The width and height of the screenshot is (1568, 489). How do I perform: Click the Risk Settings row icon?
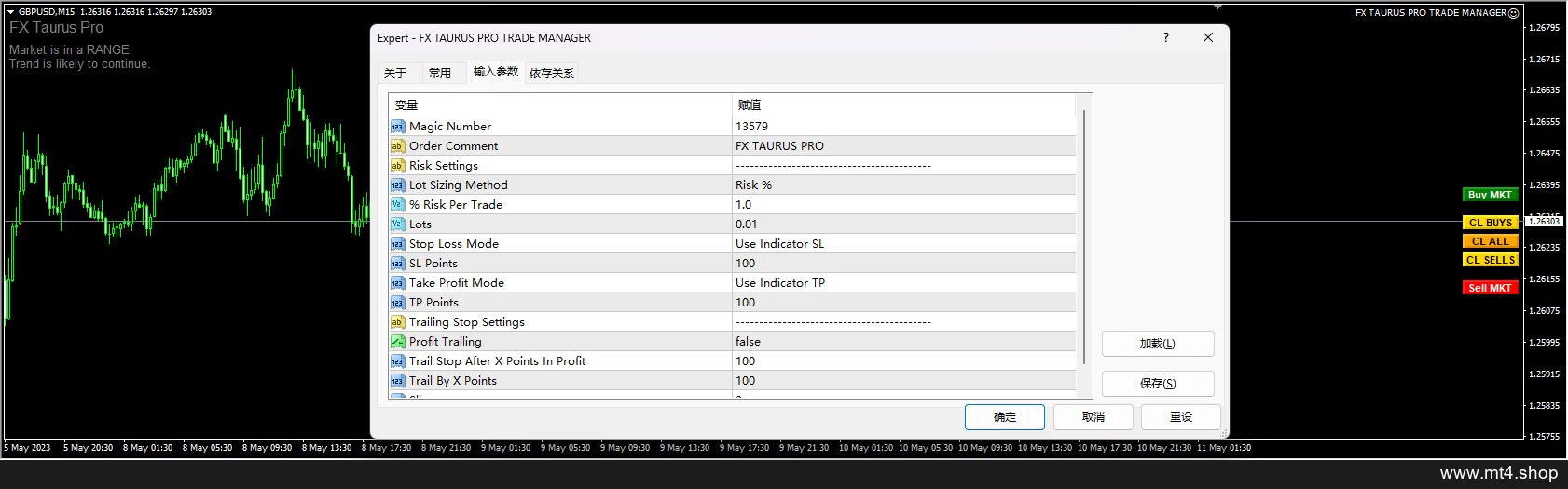pyautogui.click(x=397, y=166)
